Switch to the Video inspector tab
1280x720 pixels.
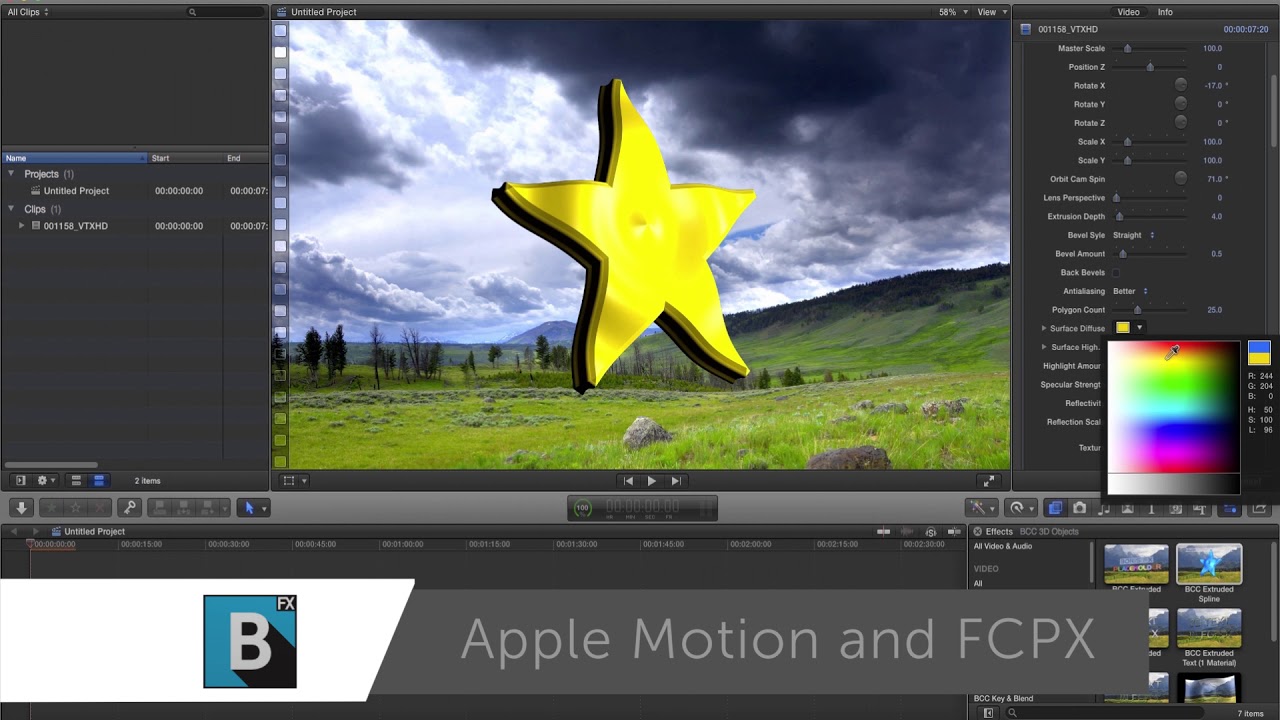click(1128, 12)
